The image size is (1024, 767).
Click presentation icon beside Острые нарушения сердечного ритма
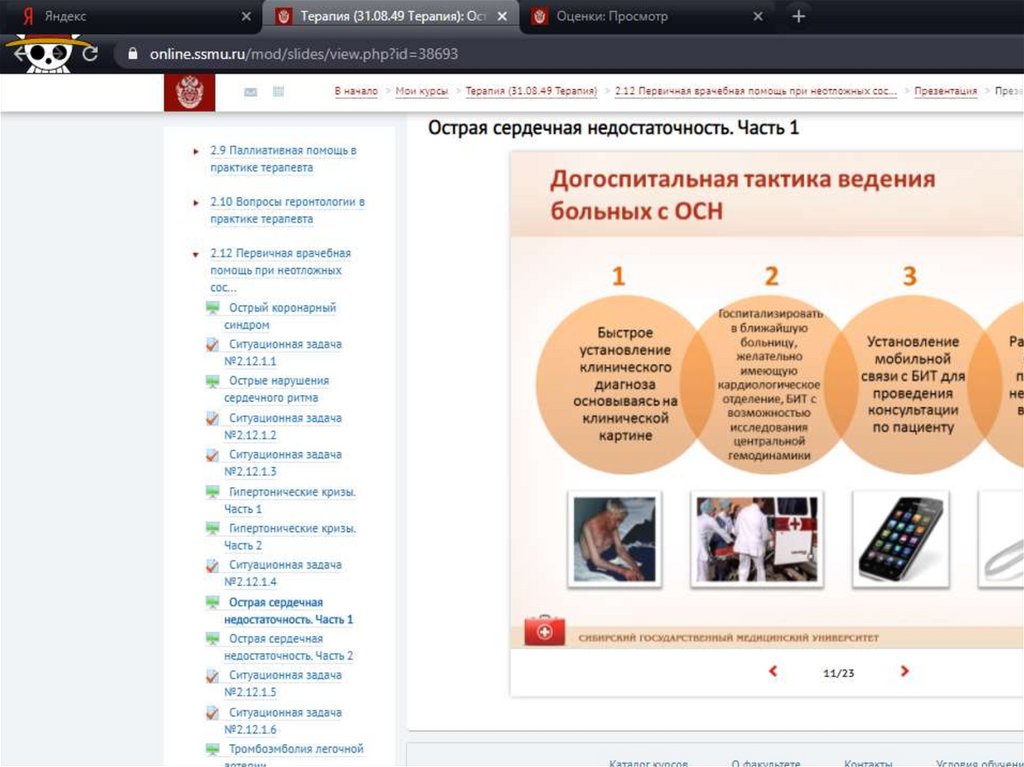pyautogui.click(x=213, y=381)
